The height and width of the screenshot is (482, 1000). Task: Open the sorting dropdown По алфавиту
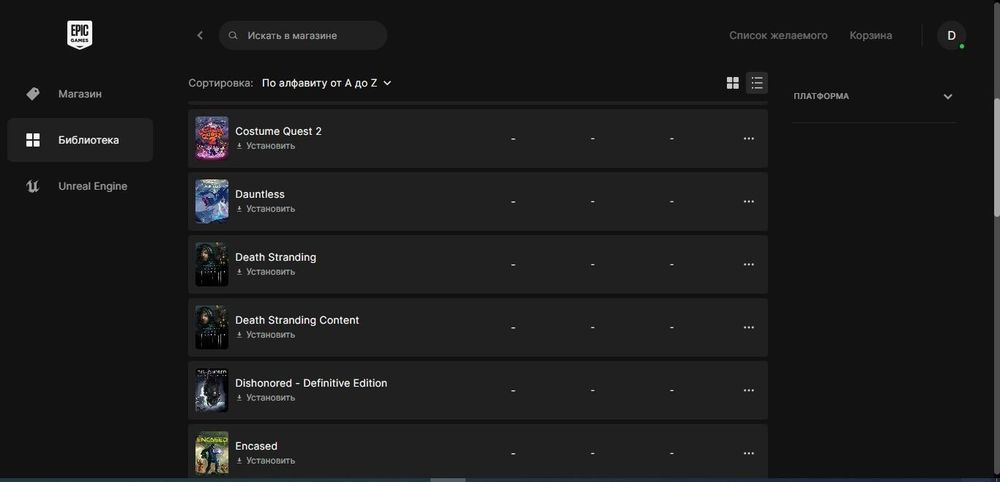(x=327, y=83)
